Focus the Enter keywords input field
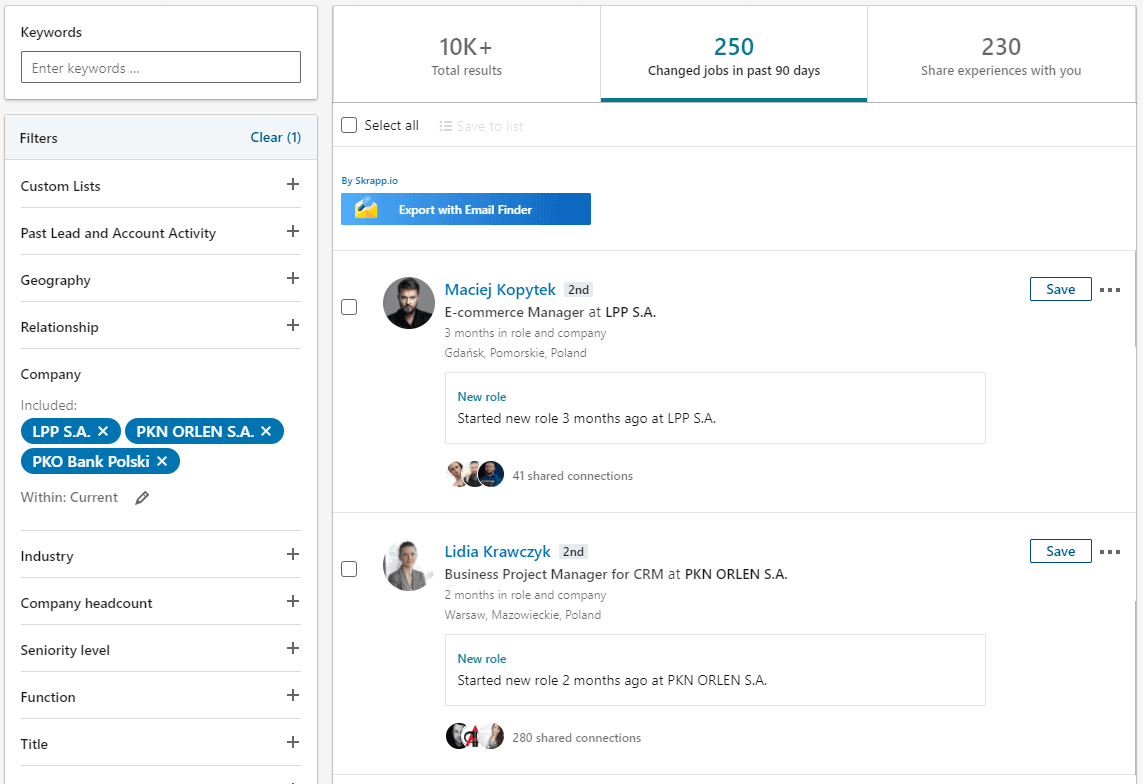The image size is (1143, 784). 160,67
